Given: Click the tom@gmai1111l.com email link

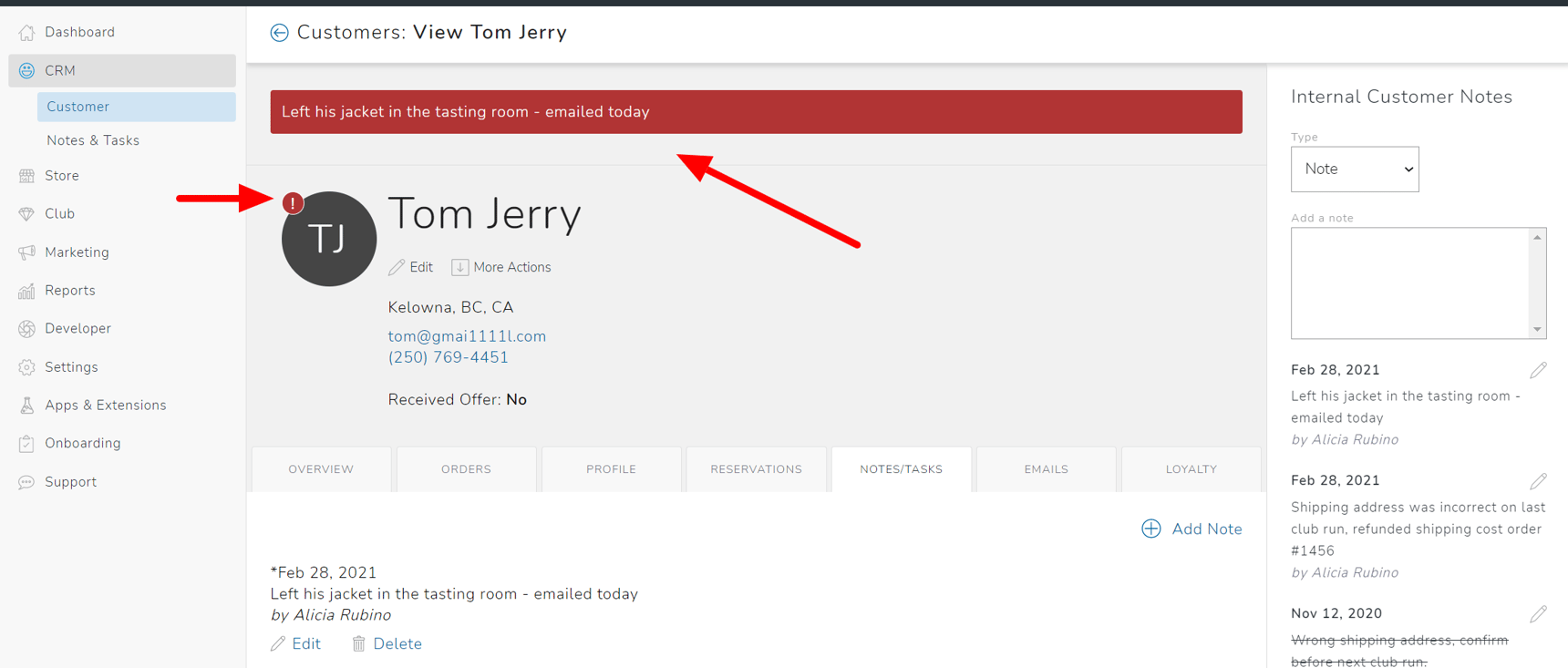Looking at the screenshot, I should 467,336.
